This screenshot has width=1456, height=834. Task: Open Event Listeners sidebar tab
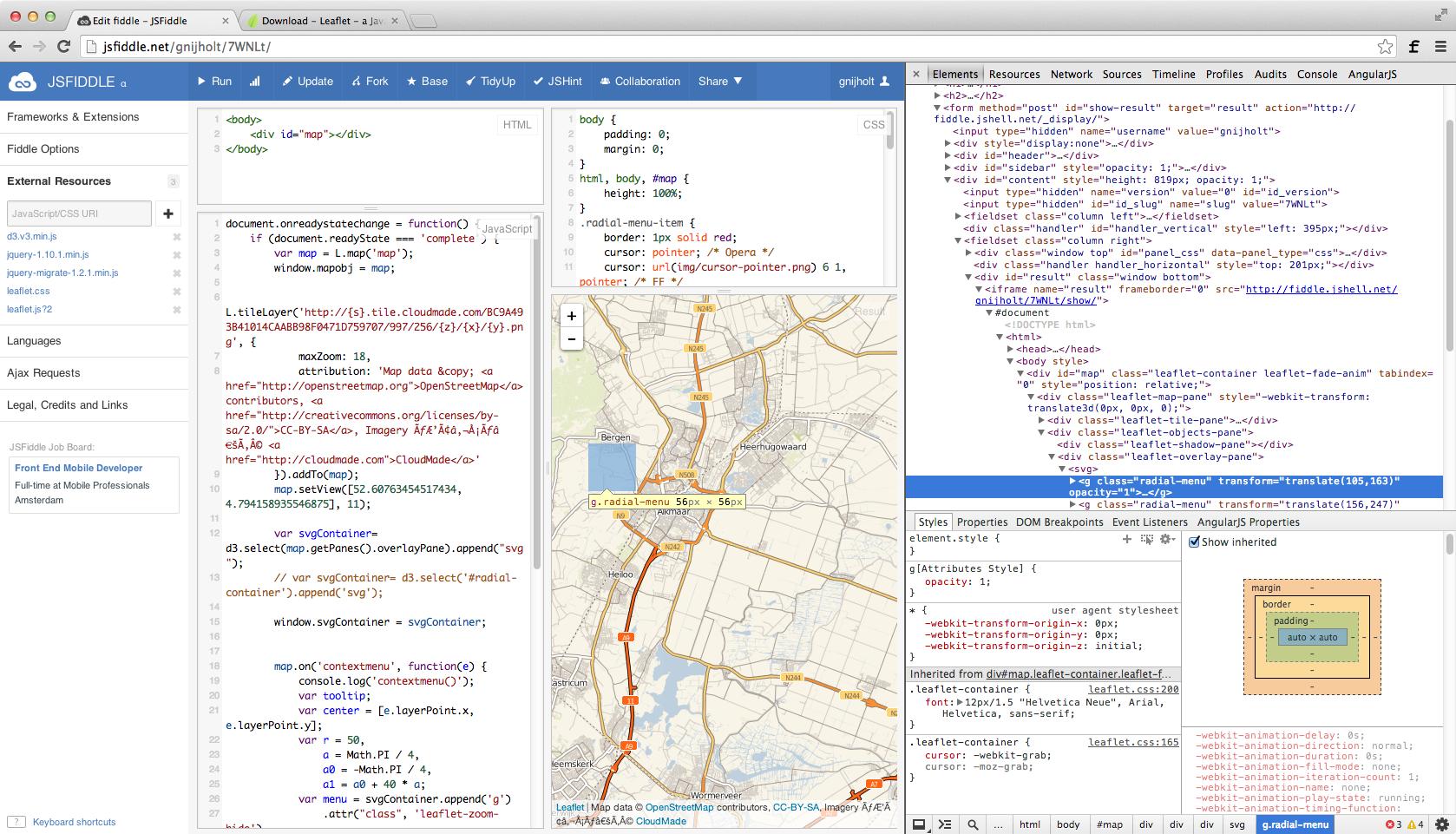click(1150, 522)
